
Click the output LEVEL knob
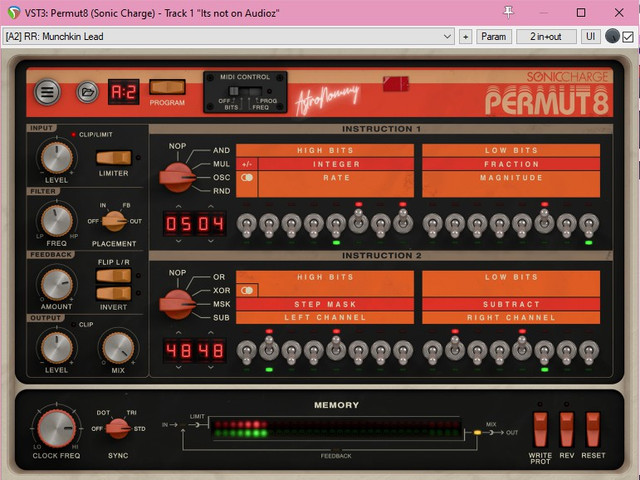56,348
